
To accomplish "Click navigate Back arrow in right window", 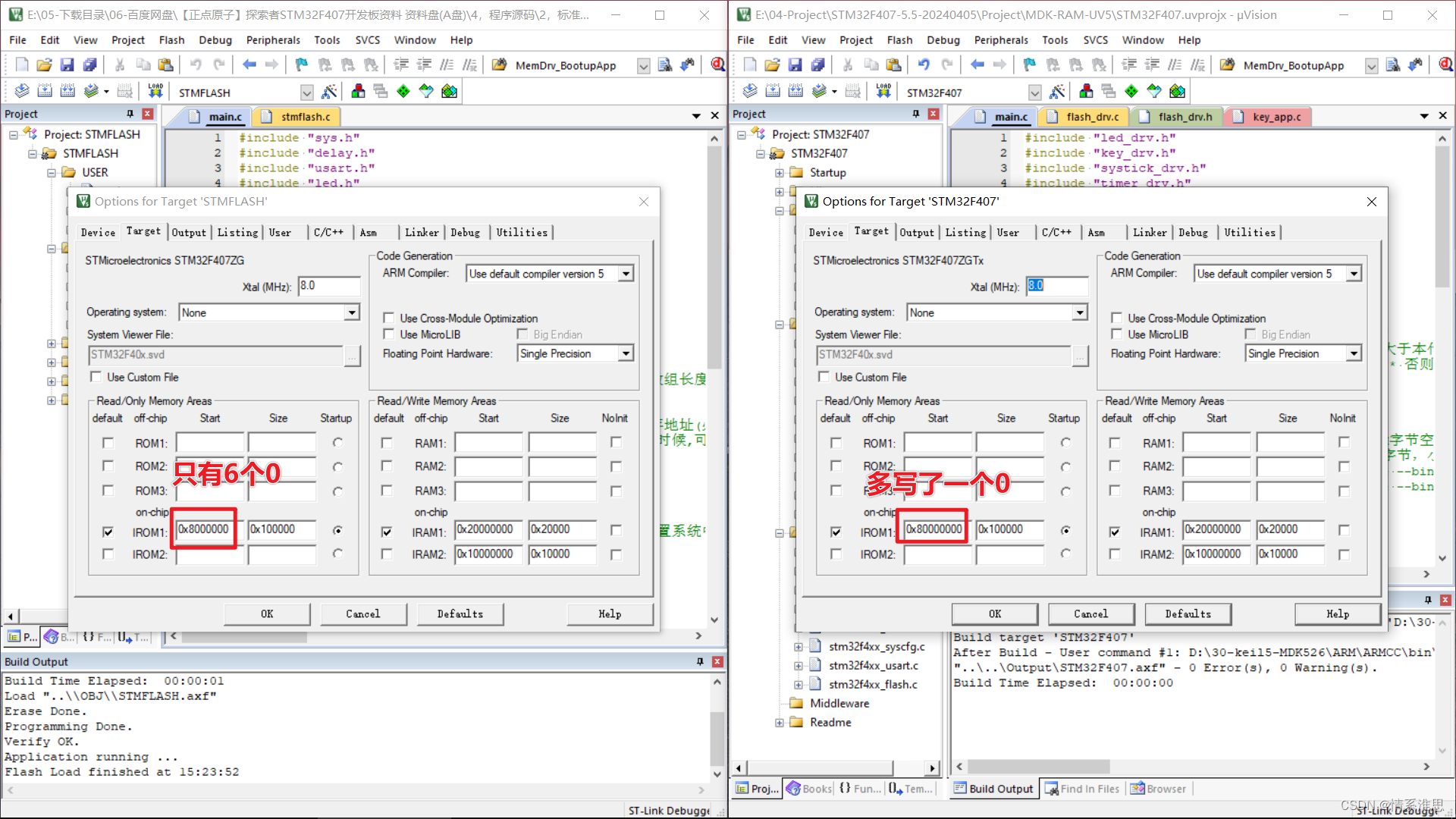I will (977, 65).
